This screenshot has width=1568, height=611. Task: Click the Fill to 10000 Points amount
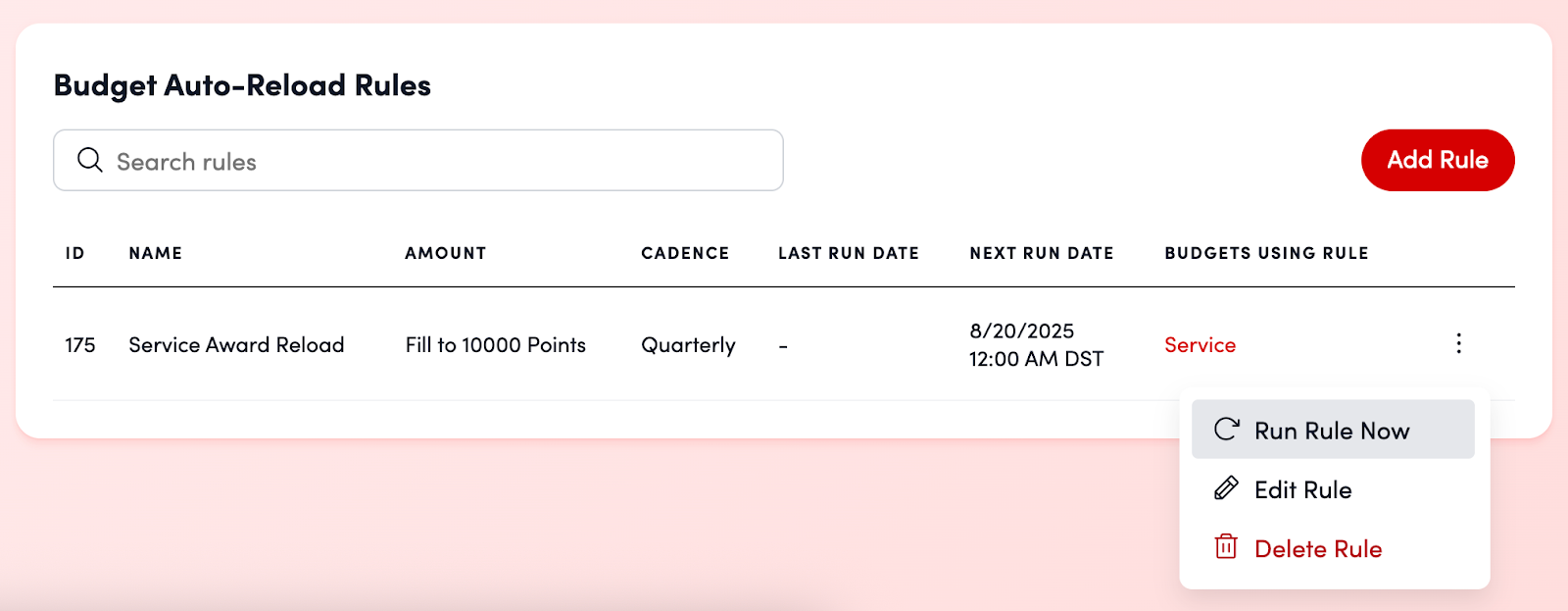click(496, 345)
